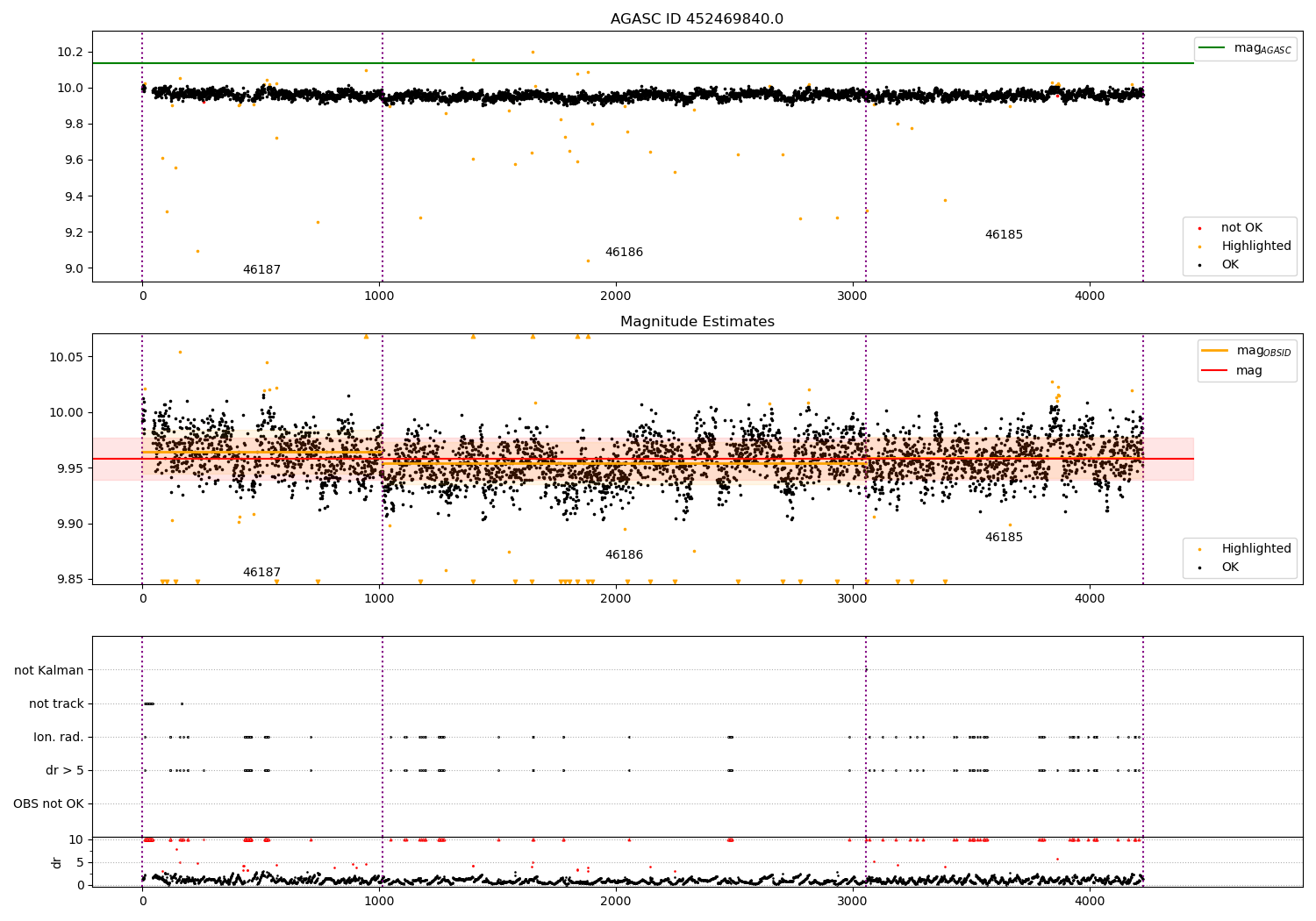Click the 'not OK' red legend marker
This screenshot has width=1316, height=921.
1199,228
